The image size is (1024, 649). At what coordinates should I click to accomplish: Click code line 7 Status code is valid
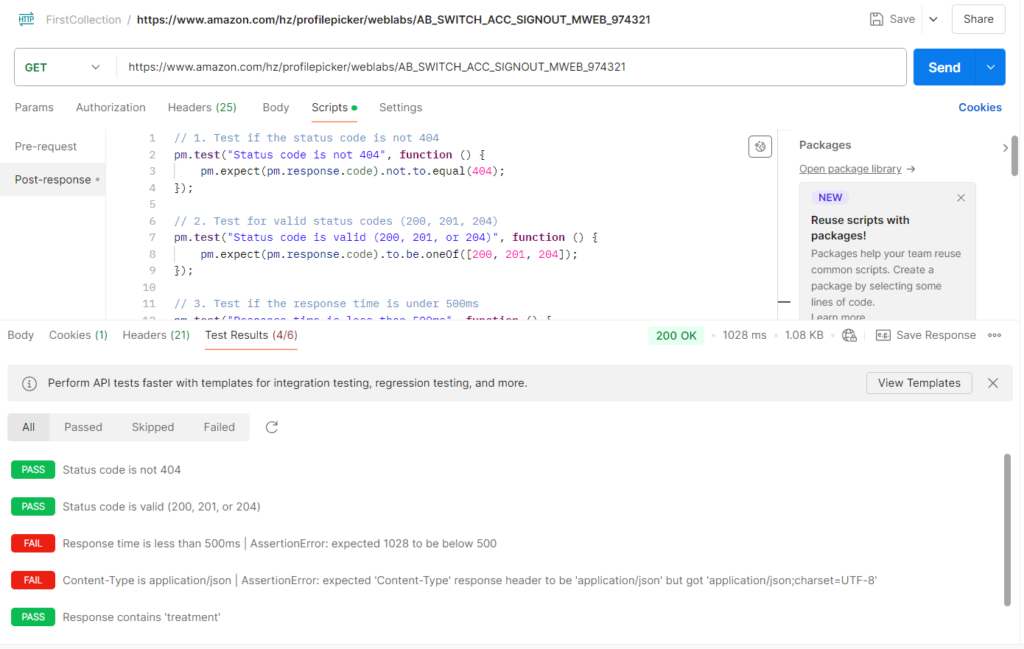tap(386, 238)
